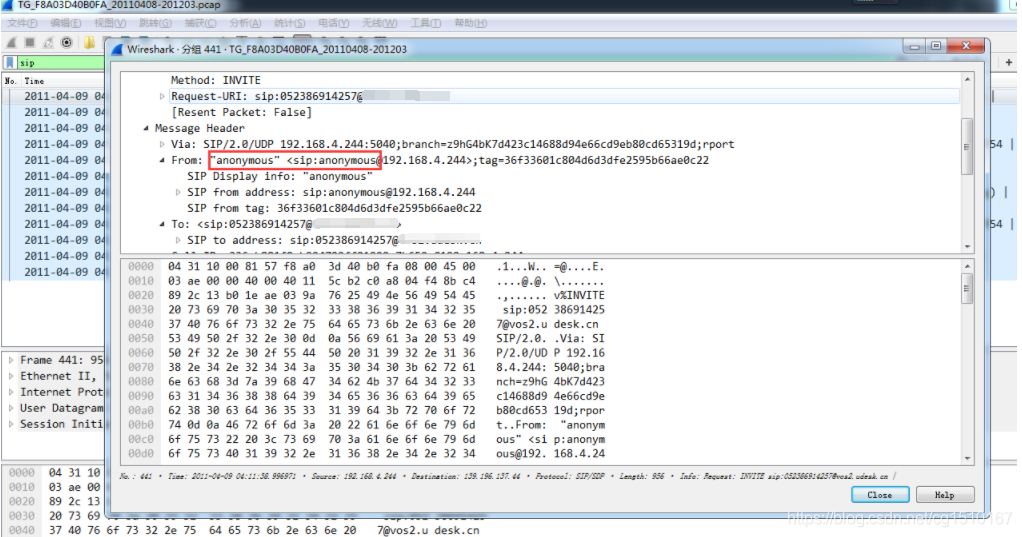1022x537 pixels.
Task: Click the detail tree scrollbar thumb
Action: (x=967, y=146)
